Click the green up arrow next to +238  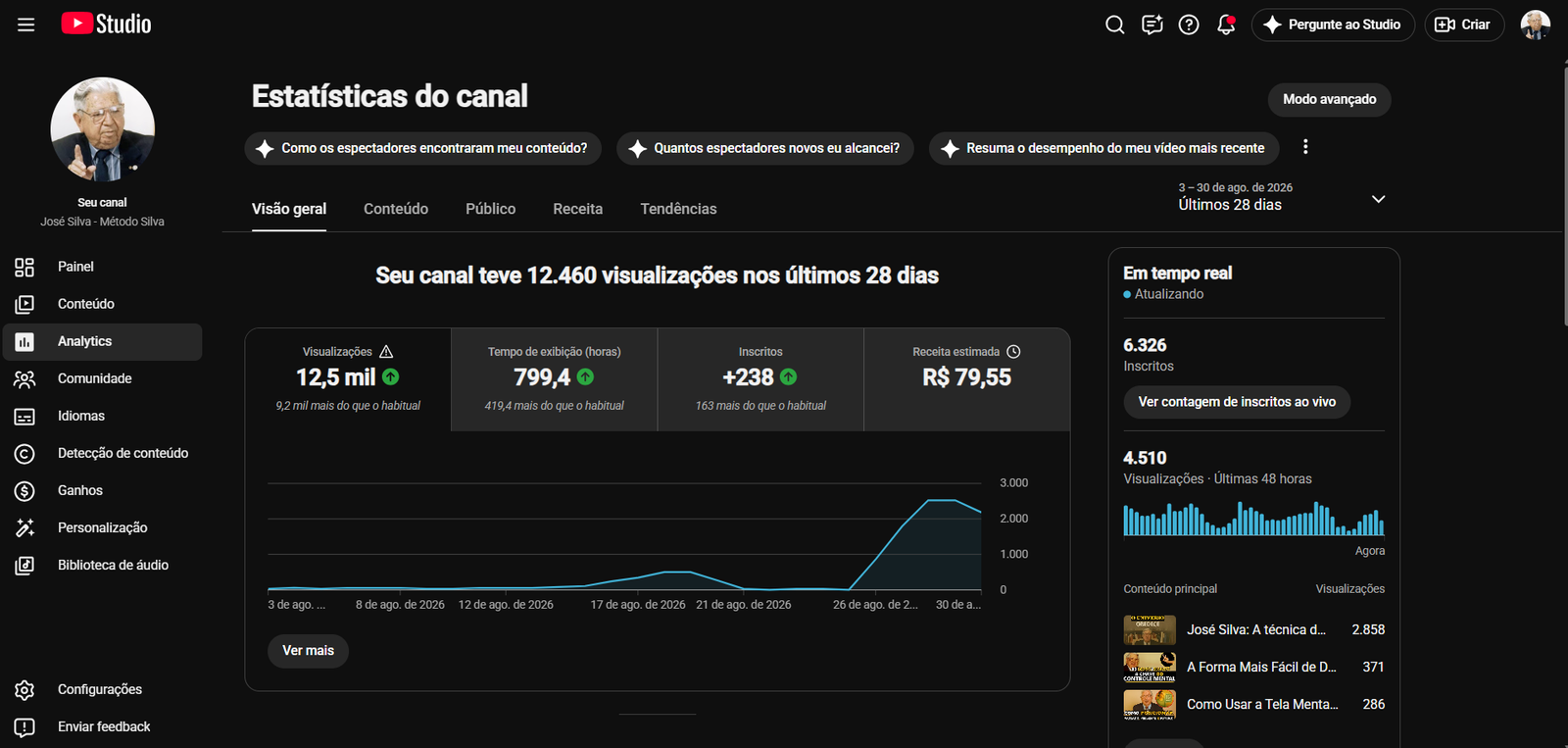pyautogui.click(x=789, y=376)
